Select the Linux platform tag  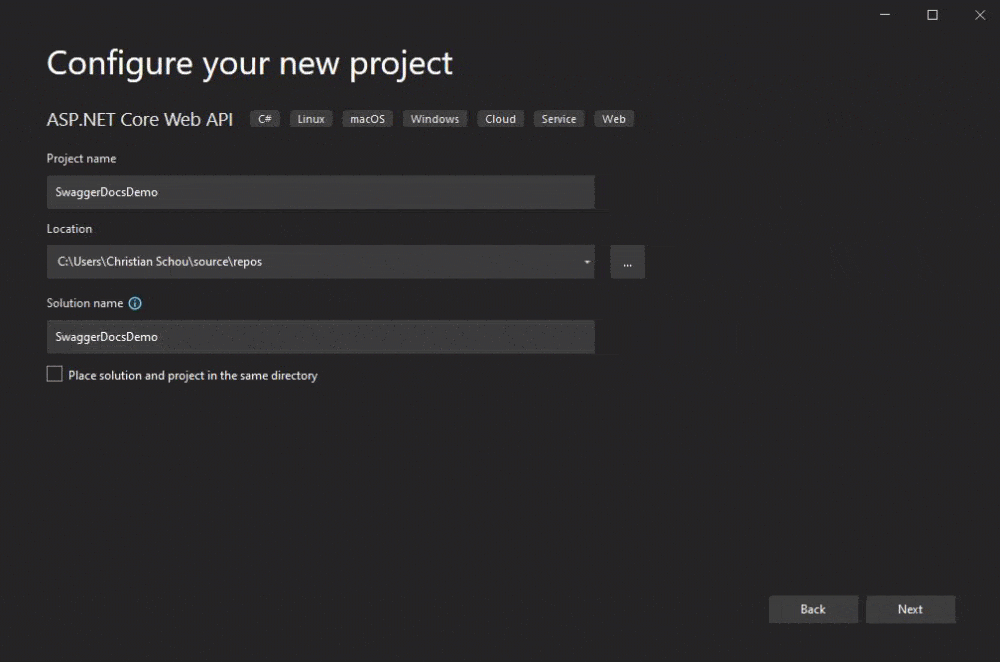[310, 118]
